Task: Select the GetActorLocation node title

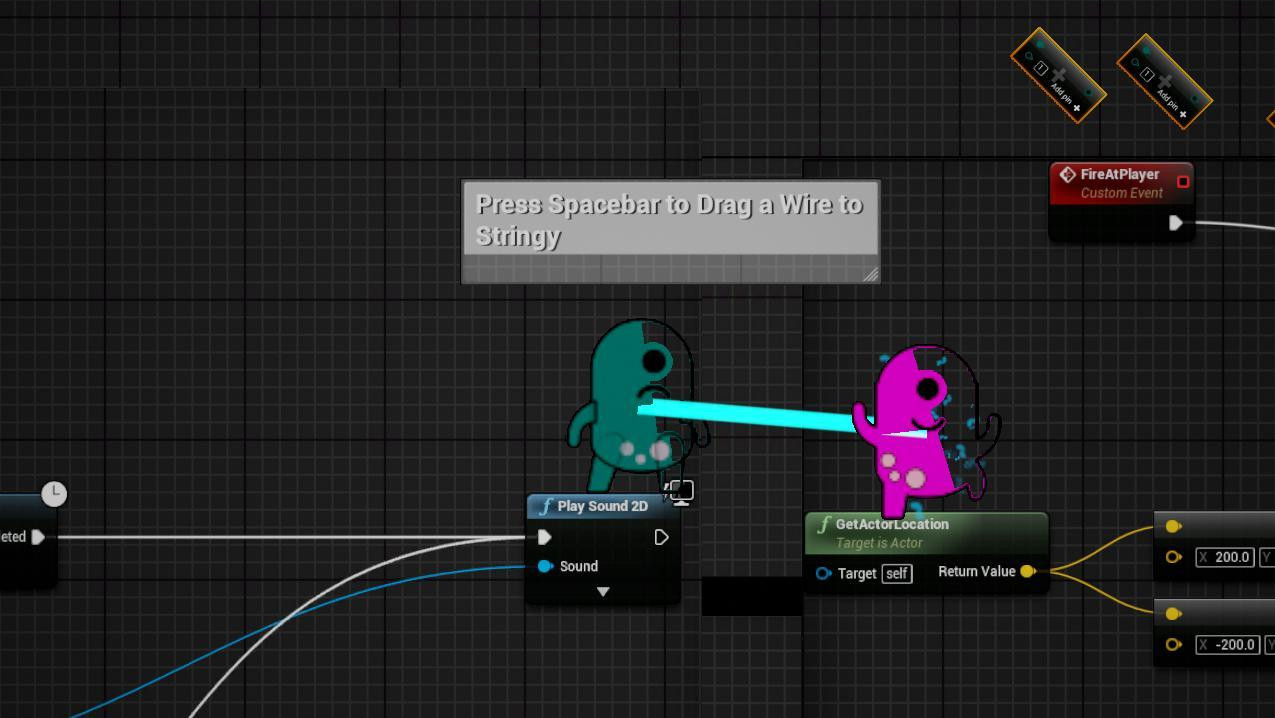Action: coord(892,524)
